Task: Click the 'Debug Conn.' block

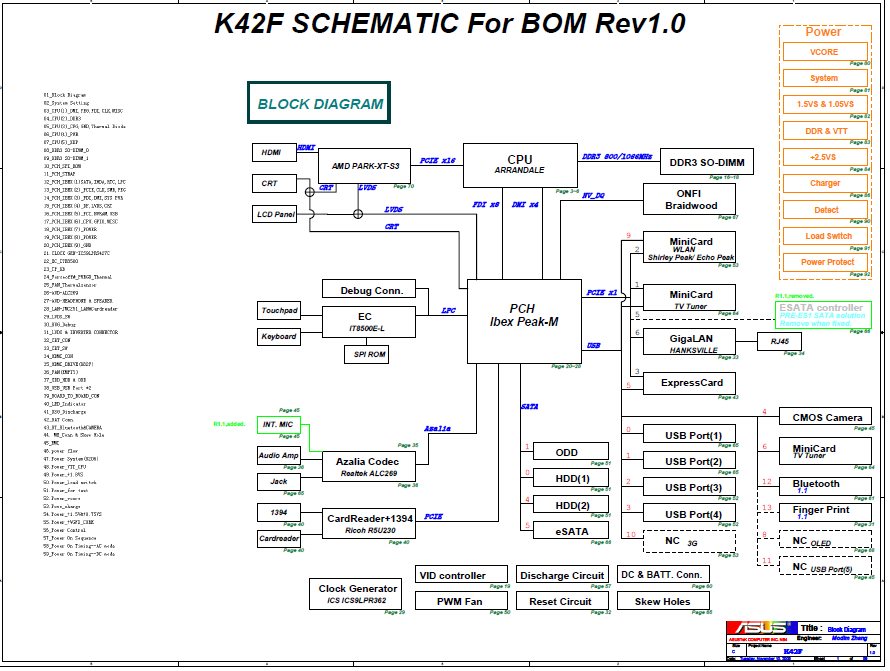Action: point(369,289)
